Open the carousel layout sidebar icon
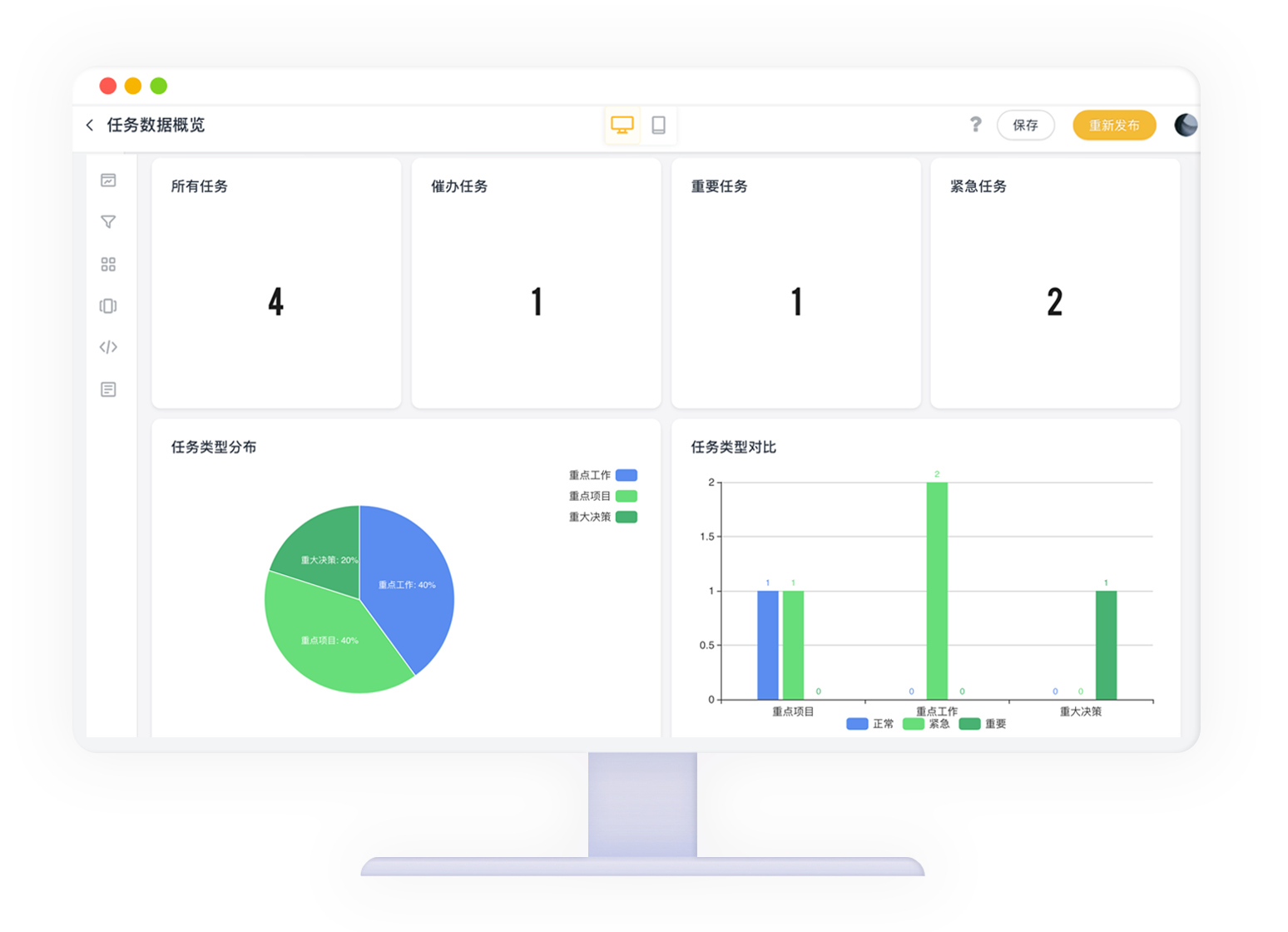 tap(108, 306)
